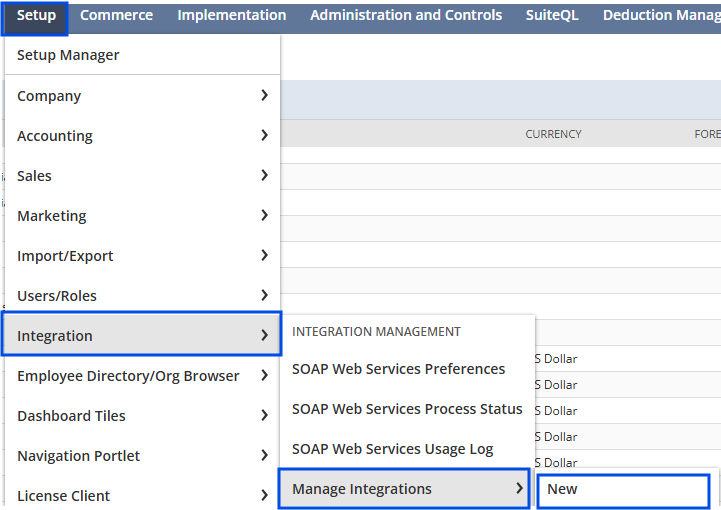Expand the License Client chevron arrow

click(x=264, y=495)
